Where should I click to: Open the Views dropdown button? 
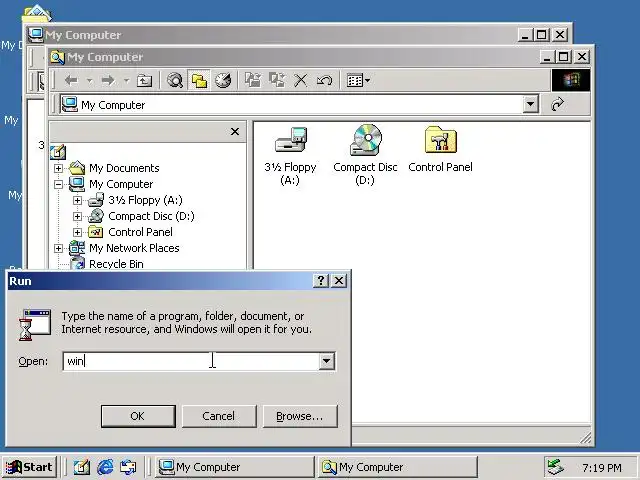[x=358, y=80]
